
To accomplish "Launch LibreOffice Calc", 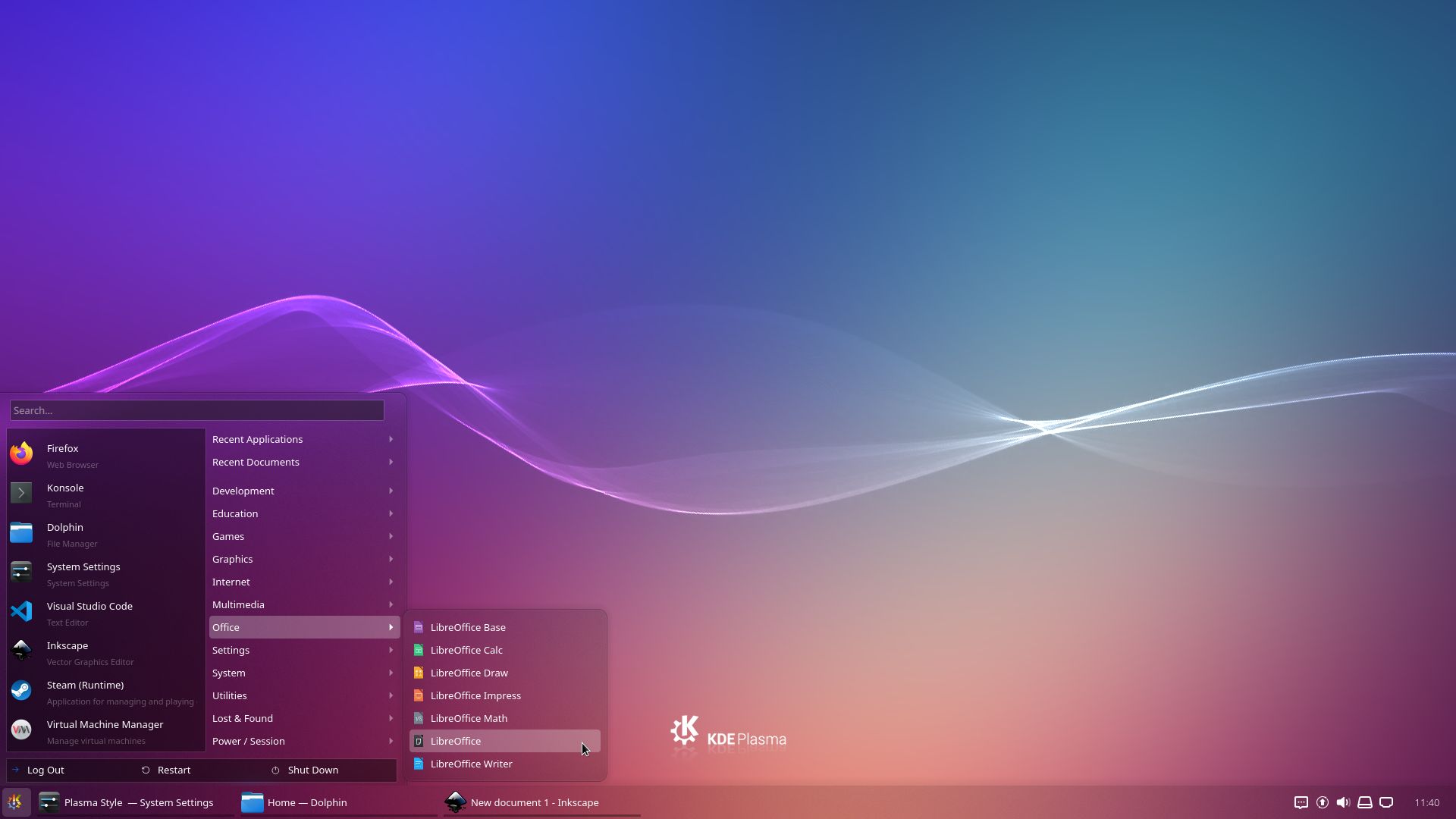I will click(466, 650).
